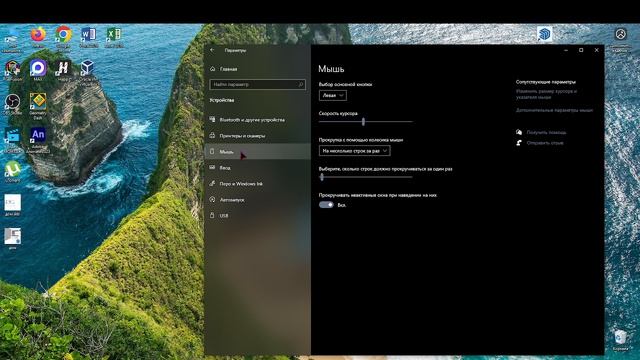Launch Google Chrome desktop shortcut
Viewport: 640px width, 360px height.
pyautogui.click(x=63, y=35)
